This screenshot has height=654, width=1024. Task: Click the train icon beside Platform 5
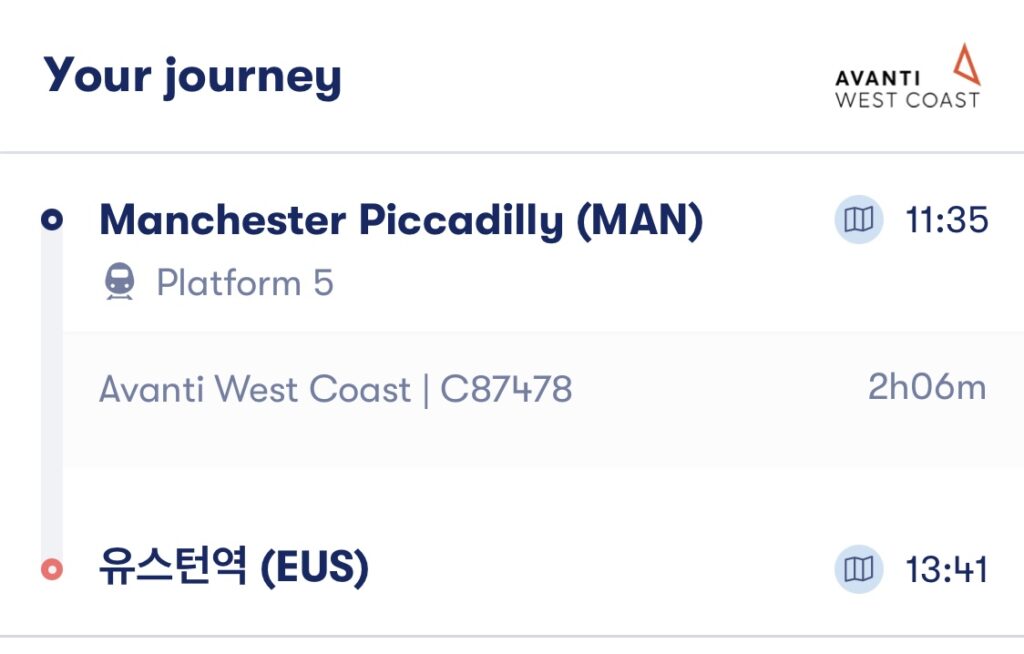click(119, 283)
